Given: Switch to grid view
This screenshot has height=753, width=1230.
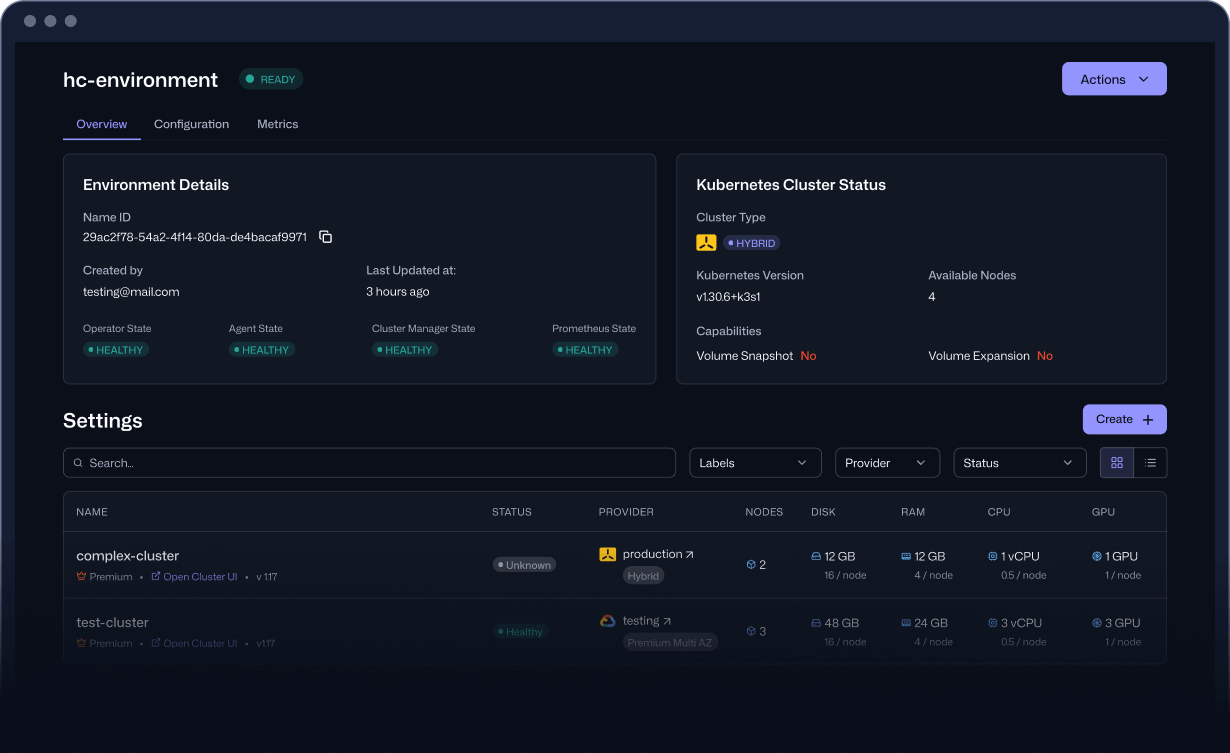Looking at the screenshot, I should coord(1117,463).
